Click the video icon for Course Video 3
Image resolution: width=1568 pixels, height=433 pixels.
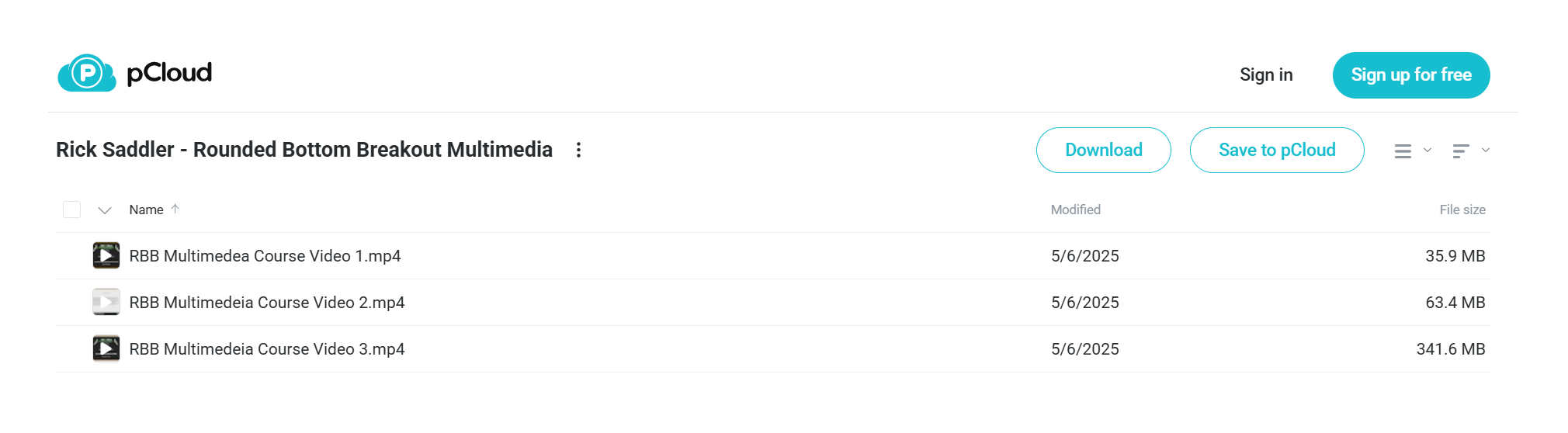point(106,348)
